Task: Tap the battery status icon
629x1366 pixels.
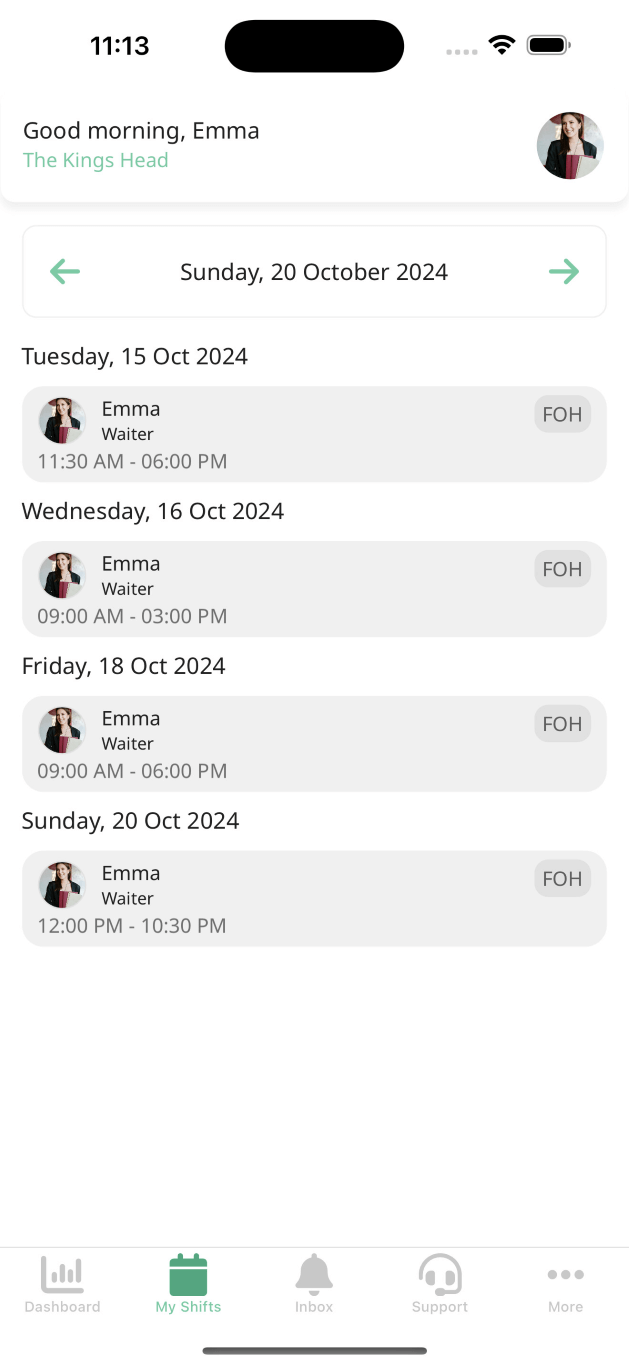Action: click(548, 45)
